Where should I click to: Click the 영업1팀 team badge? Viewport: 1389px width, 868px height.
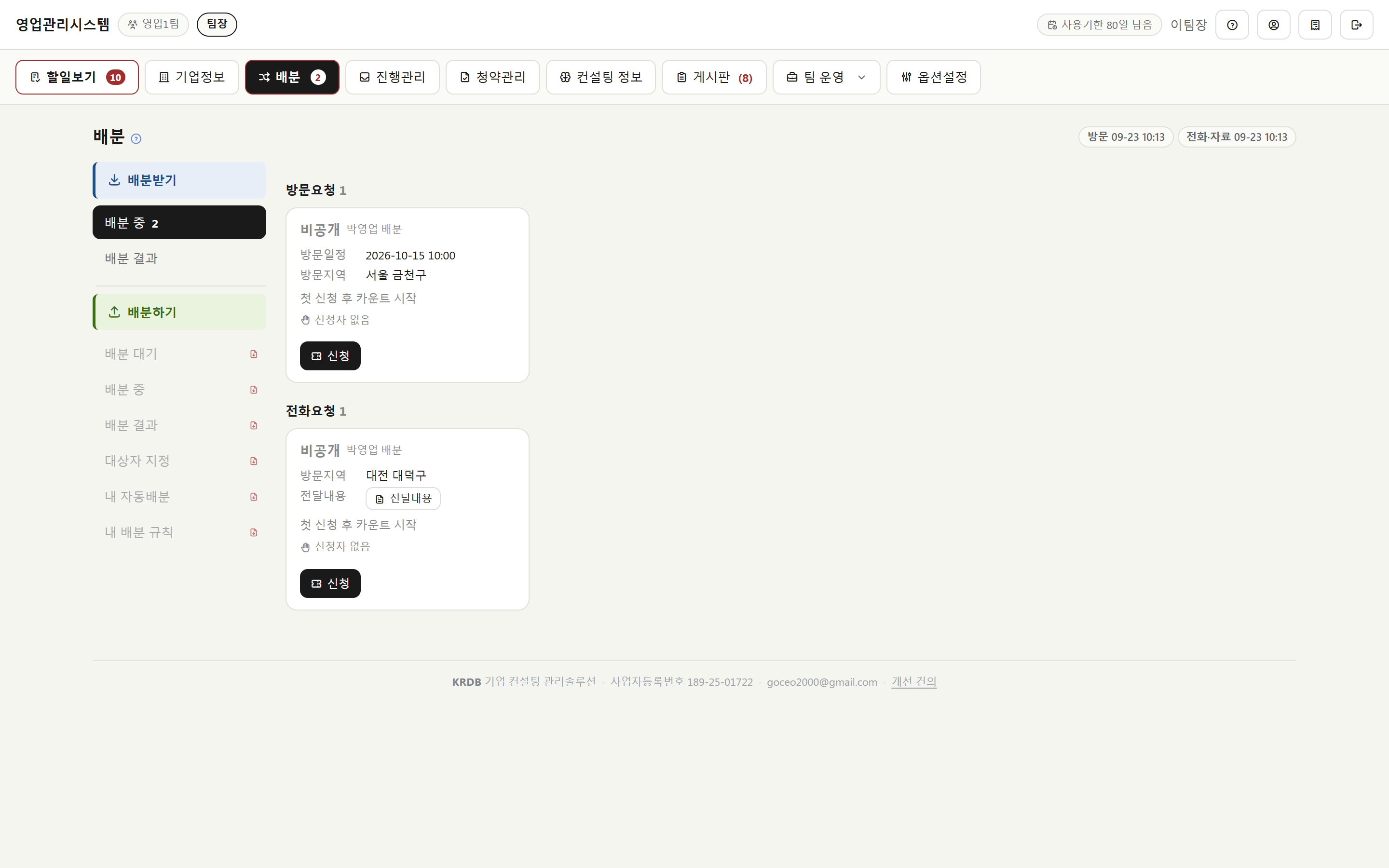point(153,24)
